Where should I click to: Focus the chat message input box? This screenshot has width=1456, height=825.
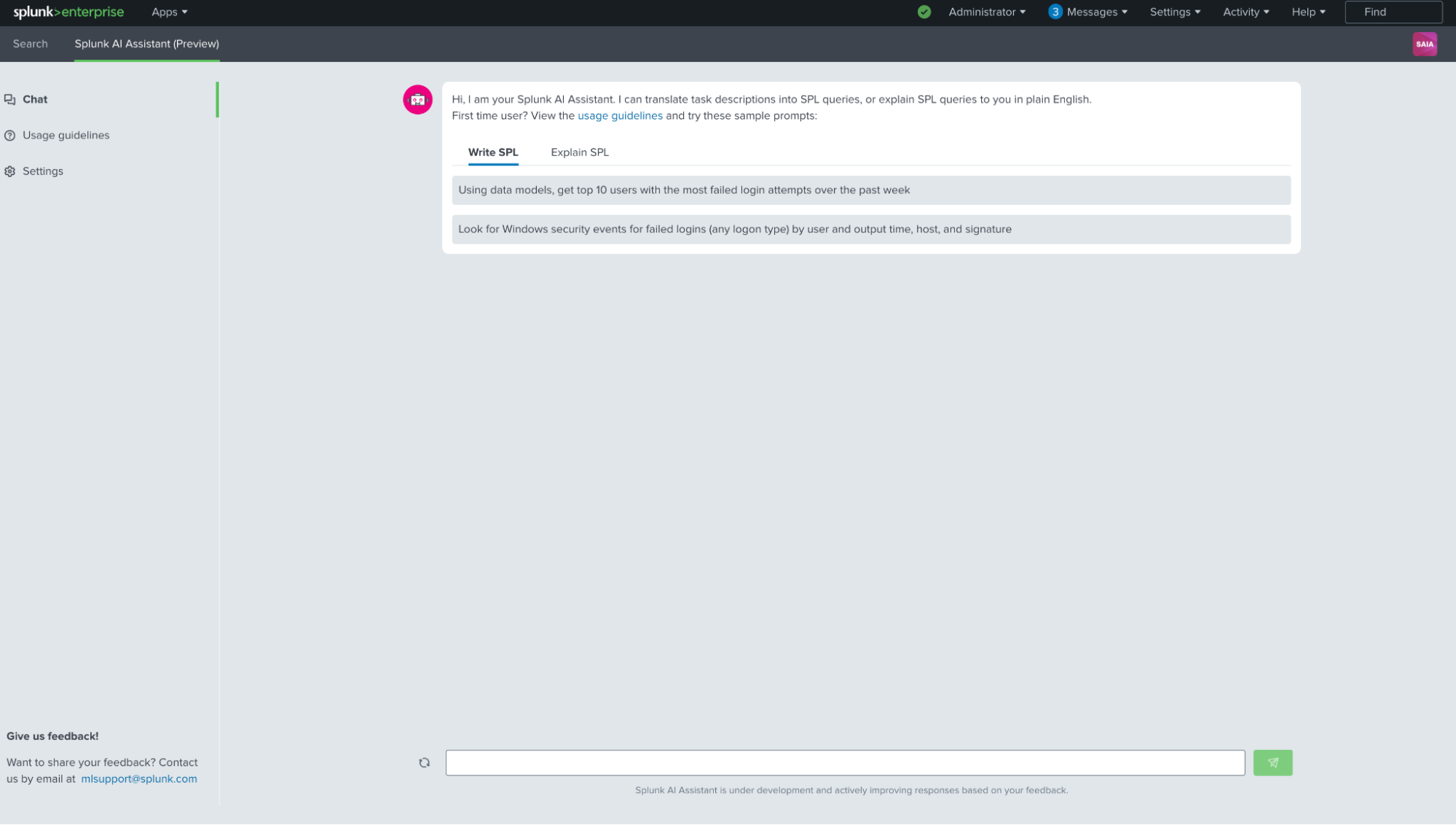click(x=845, y=763)
